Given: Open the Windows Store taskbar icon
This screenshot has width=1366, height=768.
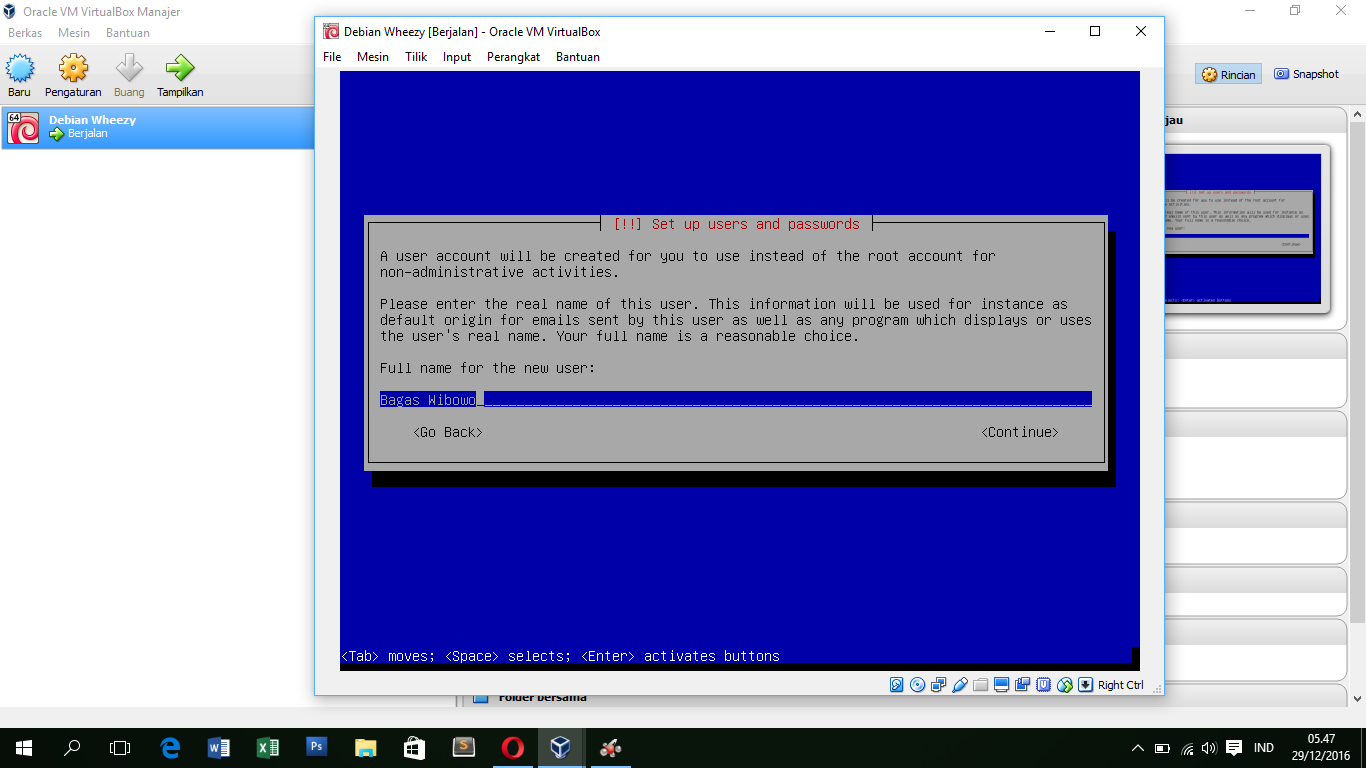Looking at the screenshot, I should [414, 747].
